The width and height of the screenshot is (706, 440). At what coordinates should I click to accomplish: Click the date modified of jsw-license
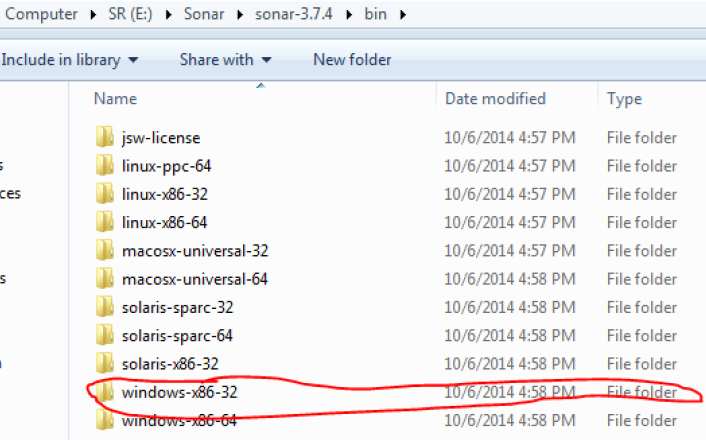(510, 137)
